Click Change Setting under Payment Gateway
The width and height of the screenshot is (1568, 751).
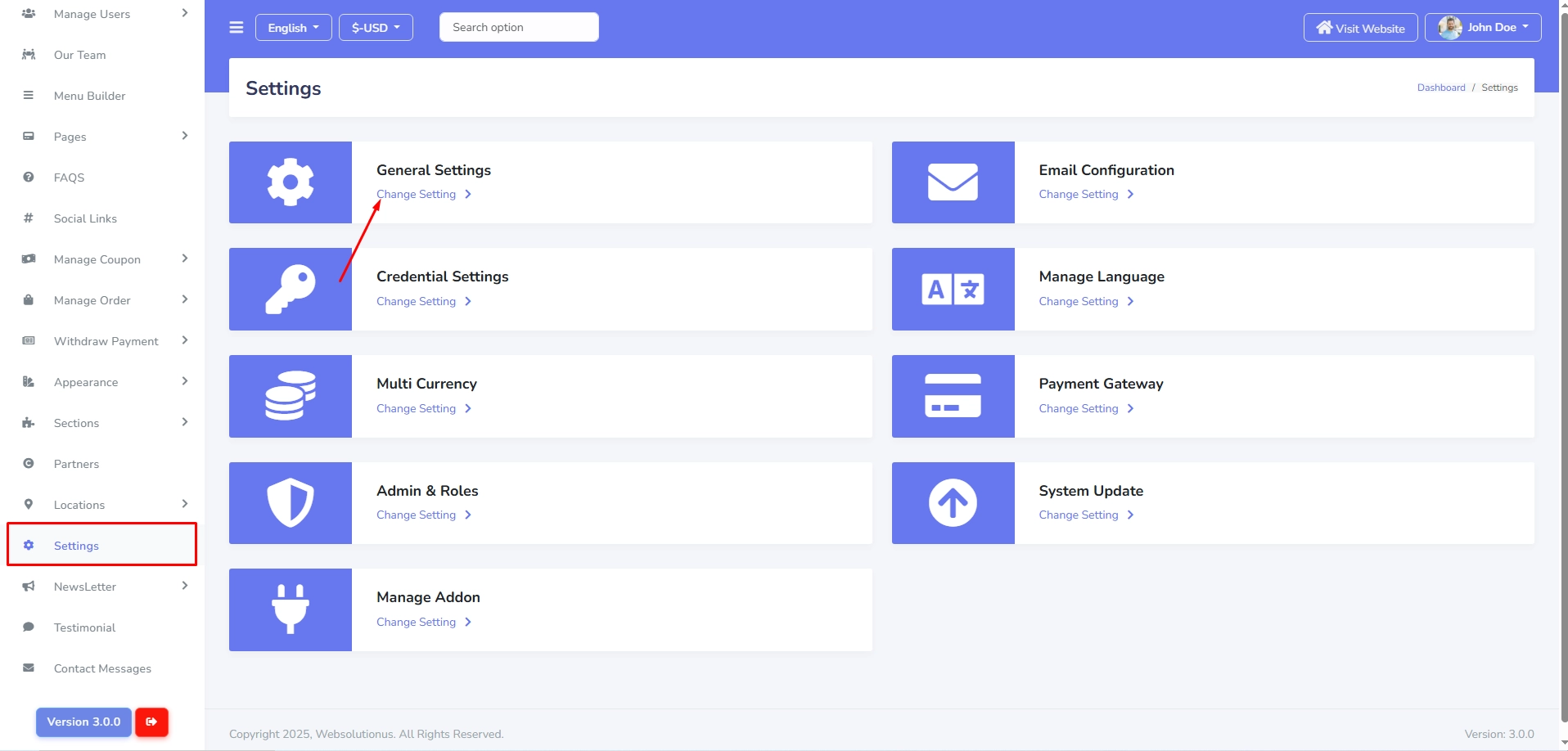1086,408
